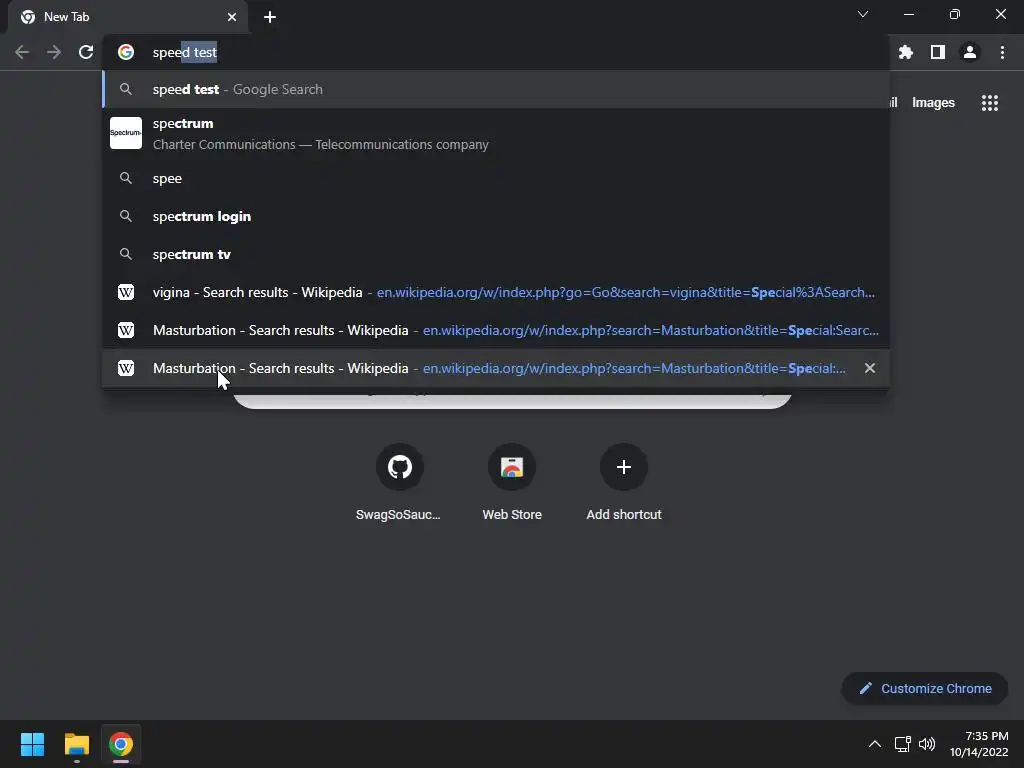Open File Explorer from taskbar
Image resolution: width=1024 pixels, height=768 pixels.
pos(76,744)
